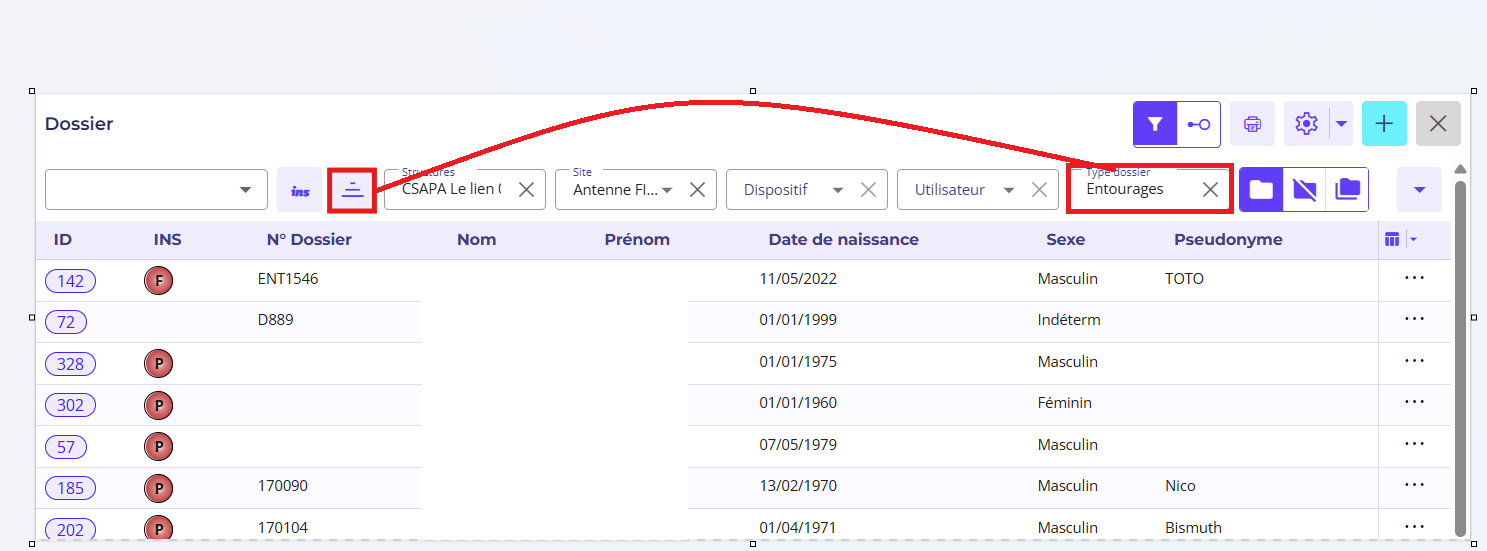Sort by the Date de naissance column header

843,240
